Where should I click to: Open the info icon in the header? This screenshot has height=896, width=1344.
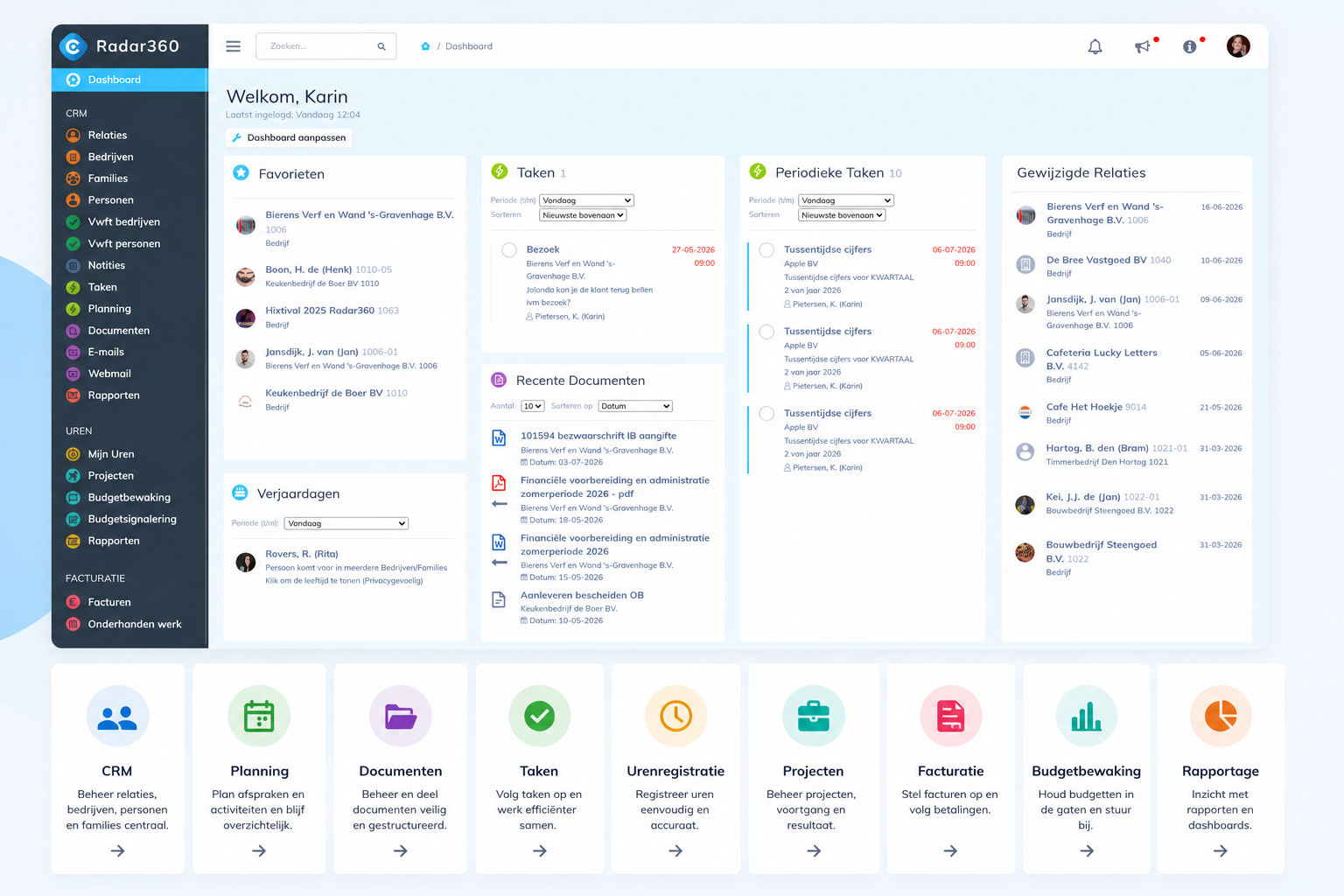point(1190,46)
